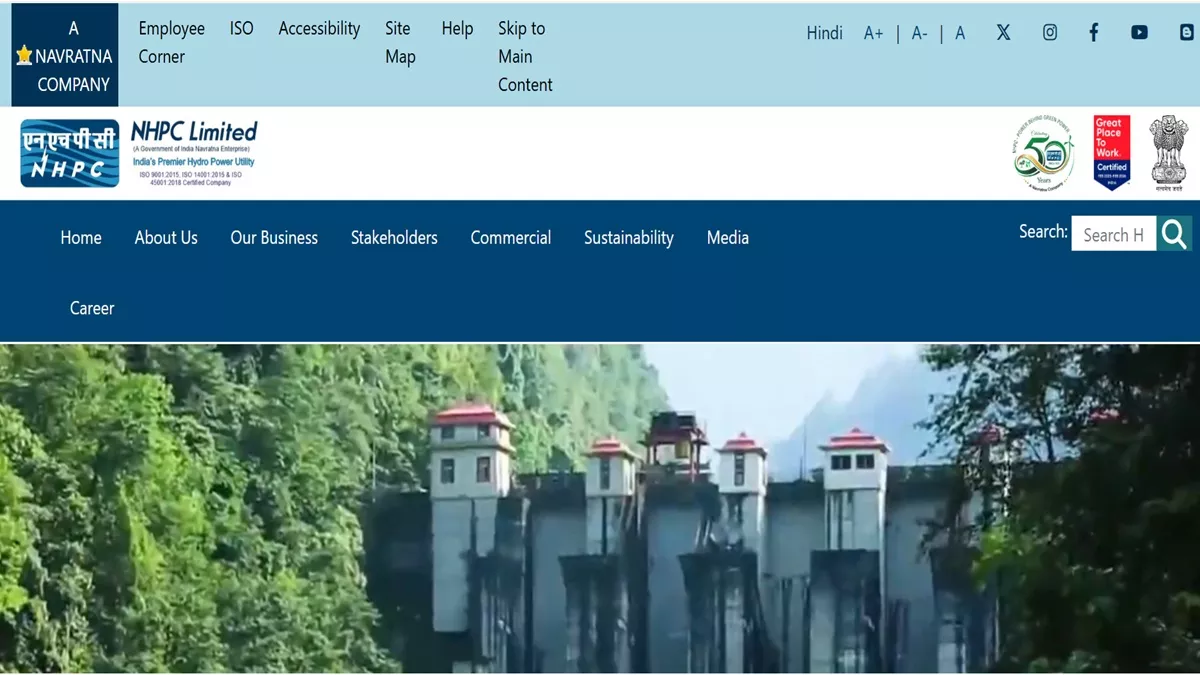
Task: Decrease font size with A-
Action: point(920,33)
